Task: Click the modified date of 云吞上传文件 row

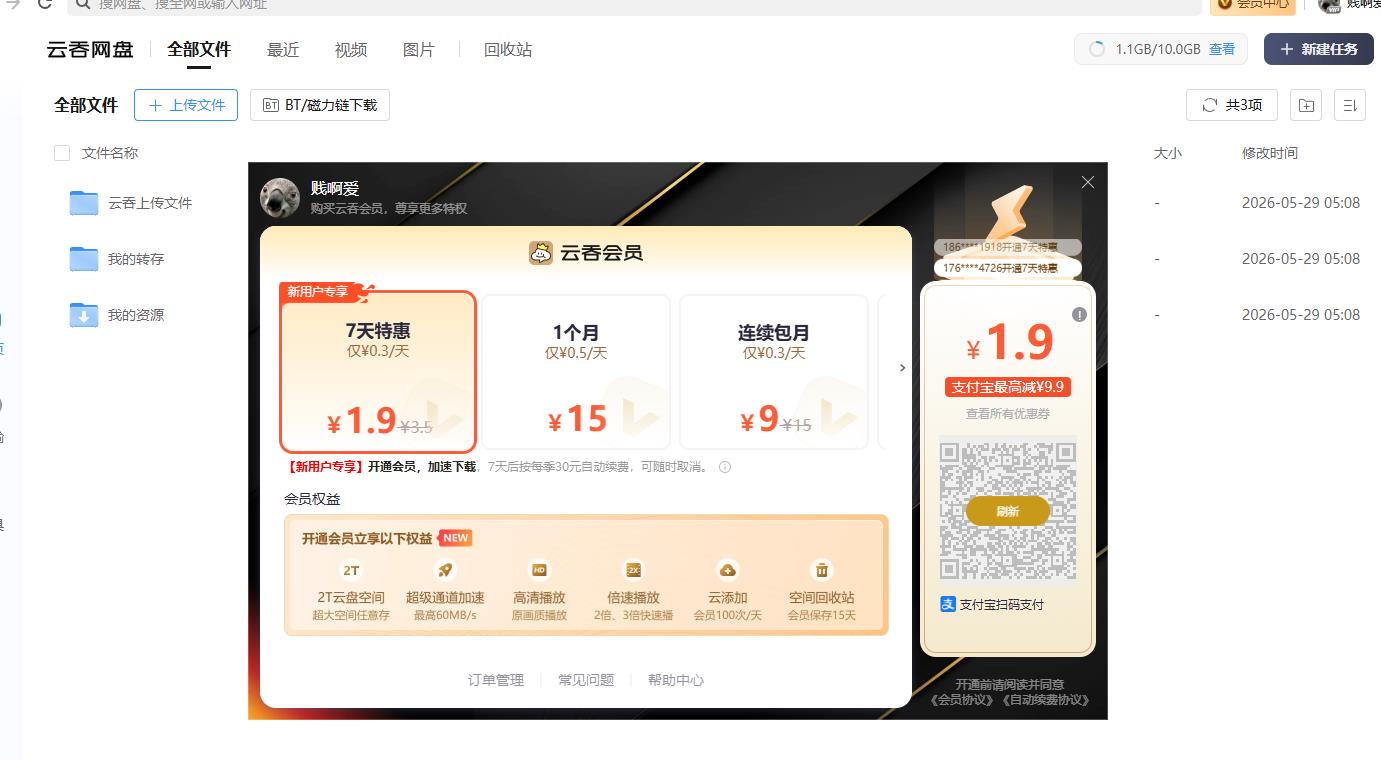Action: pos(1301,203)
